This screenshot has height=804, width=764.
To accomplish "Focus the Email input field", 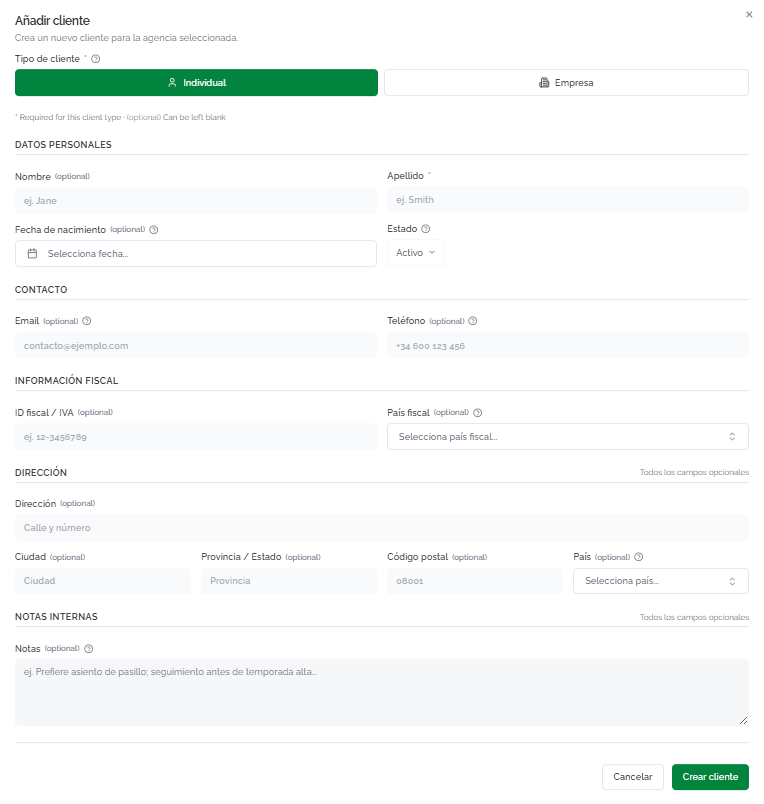I will [x=196, y=346].
